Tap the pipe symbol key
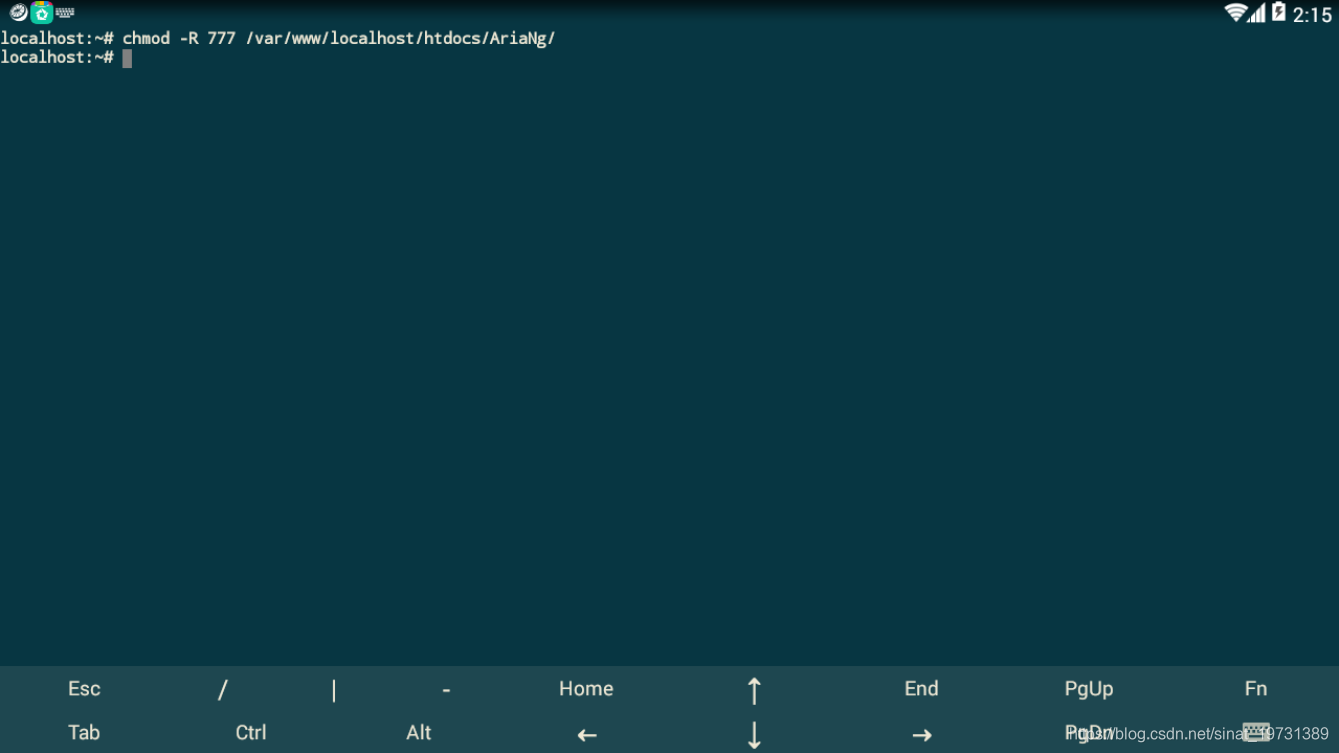The image size is (1339, 753). click(334, 690)
